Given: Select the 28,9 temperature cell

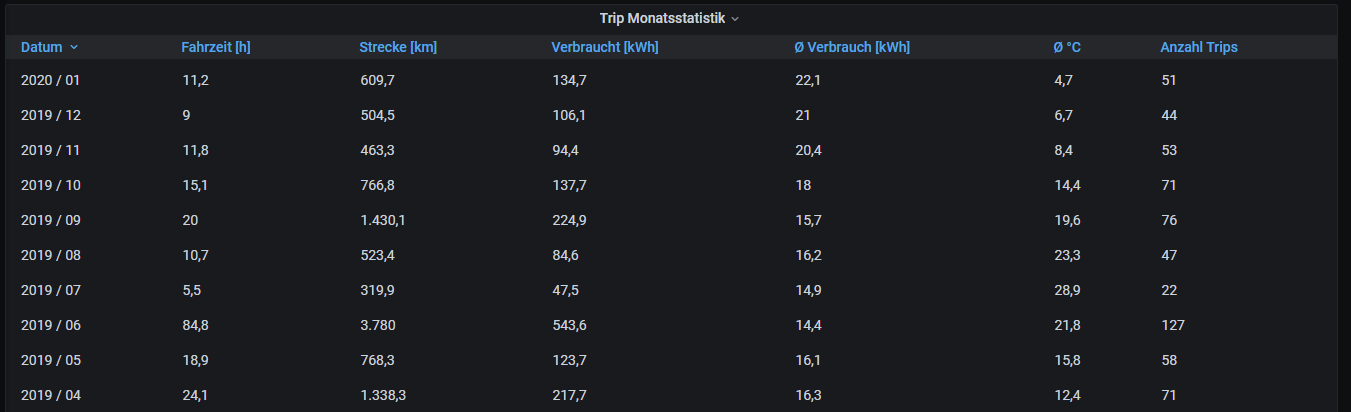Looking at the screenshot, I should coord(1066,290).
